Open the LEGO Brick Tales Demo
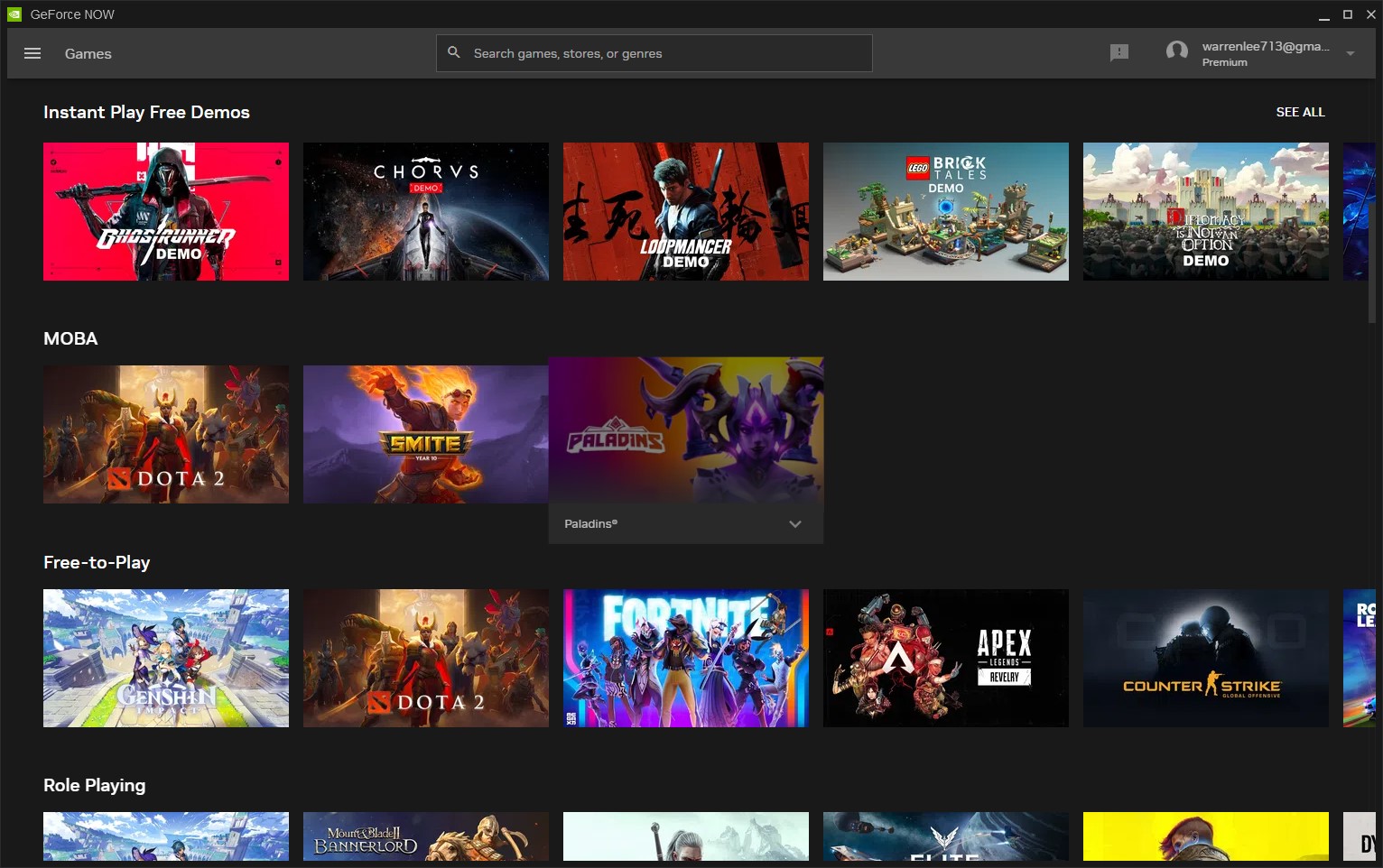The image size is (1383, 868). pyautogui.click(x=946, y=211)
